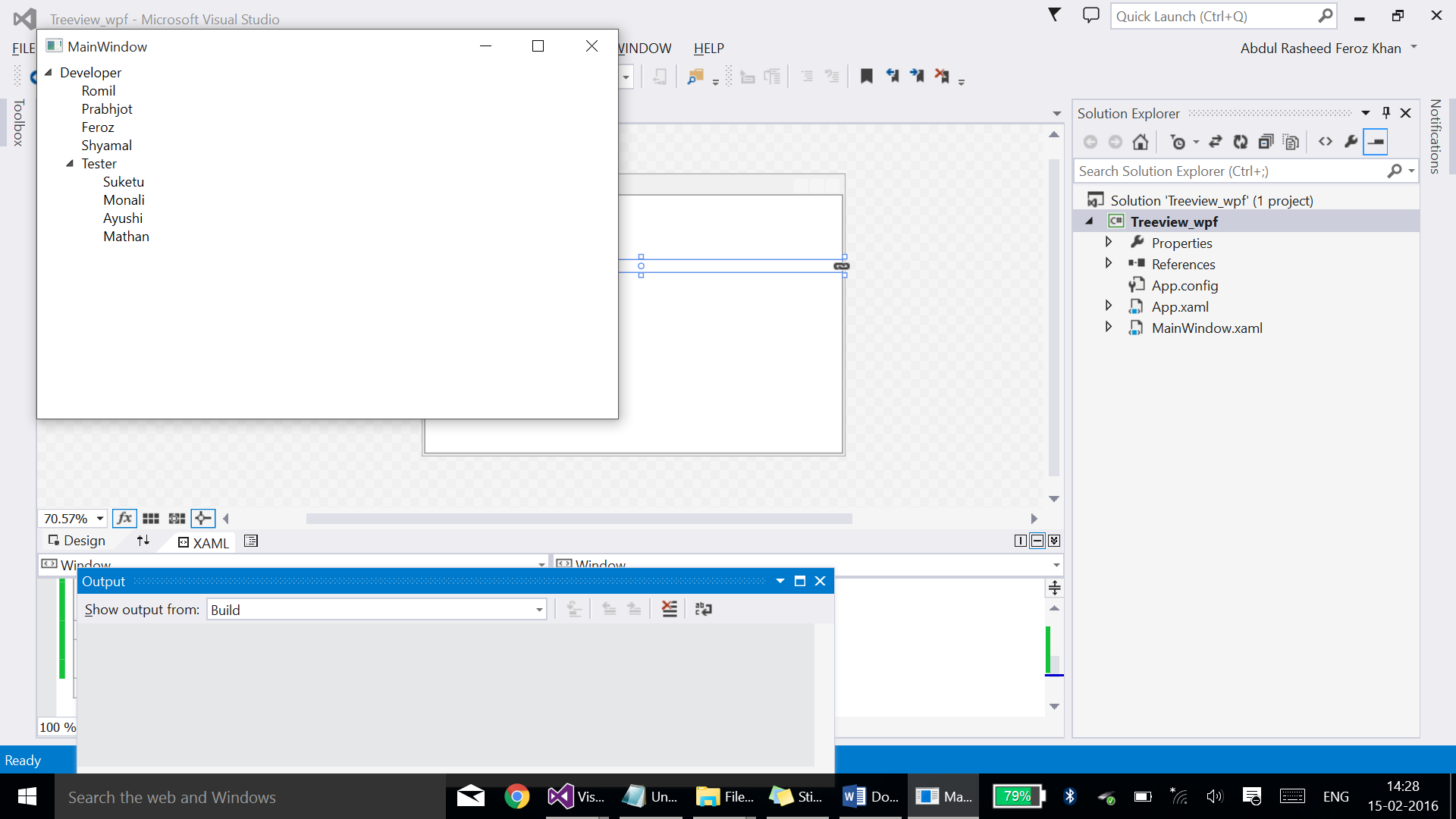Open the zoom level 70.57% dropdown
This screenshot has width=1456, height=819.
[x=100, y=519]
